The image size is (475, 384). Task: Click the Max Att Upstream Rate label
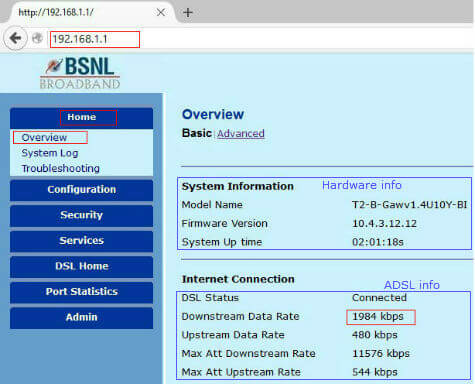tap(241, 372)
